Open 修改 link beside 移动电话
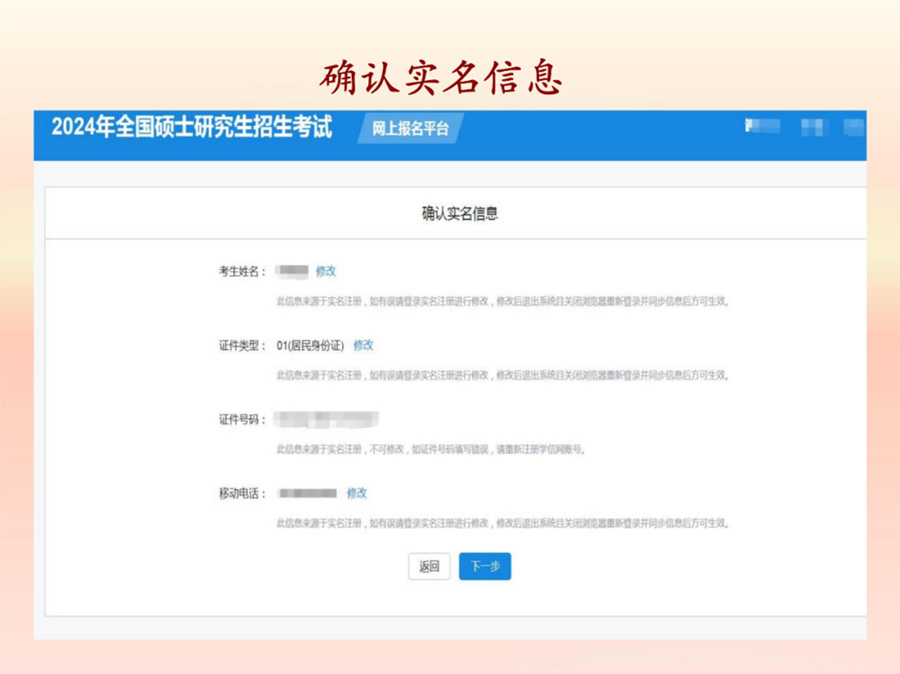Viewport: 900px width, 674px height. [357, 493]
